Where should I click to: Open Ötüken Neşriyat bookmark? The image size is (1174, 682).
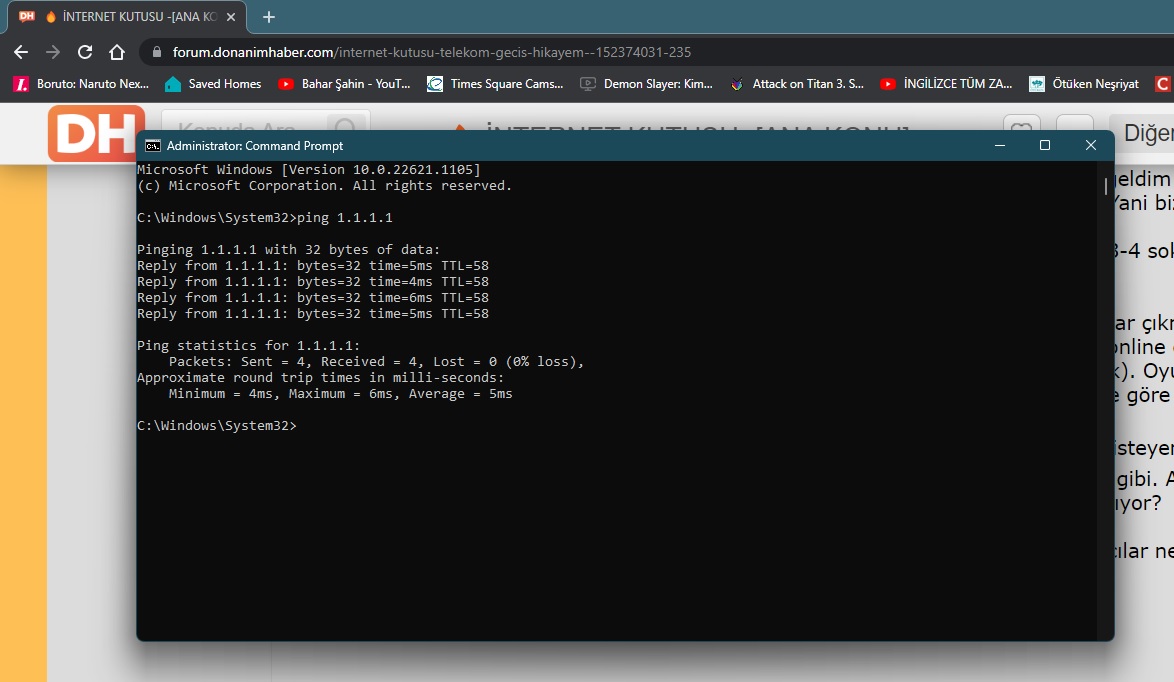(x=1084, y=84)
